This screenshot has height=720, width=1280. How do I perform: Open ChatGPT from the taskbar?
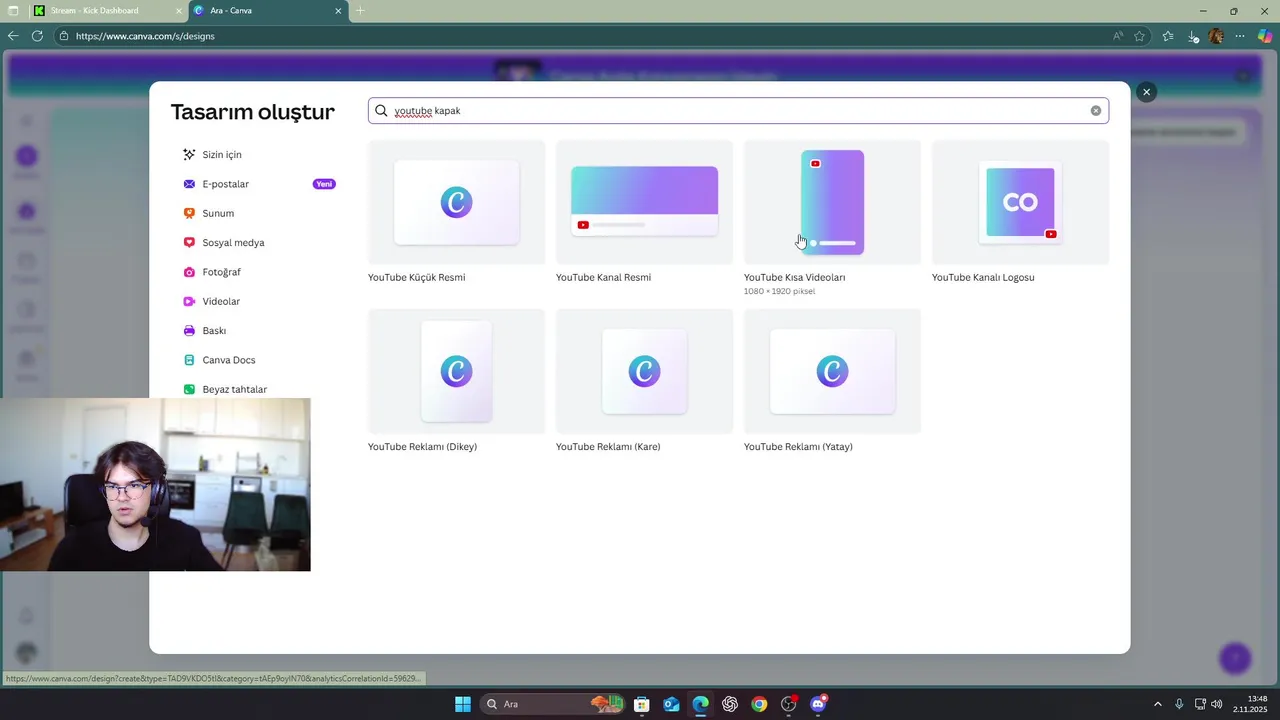(x=730, y=704)
